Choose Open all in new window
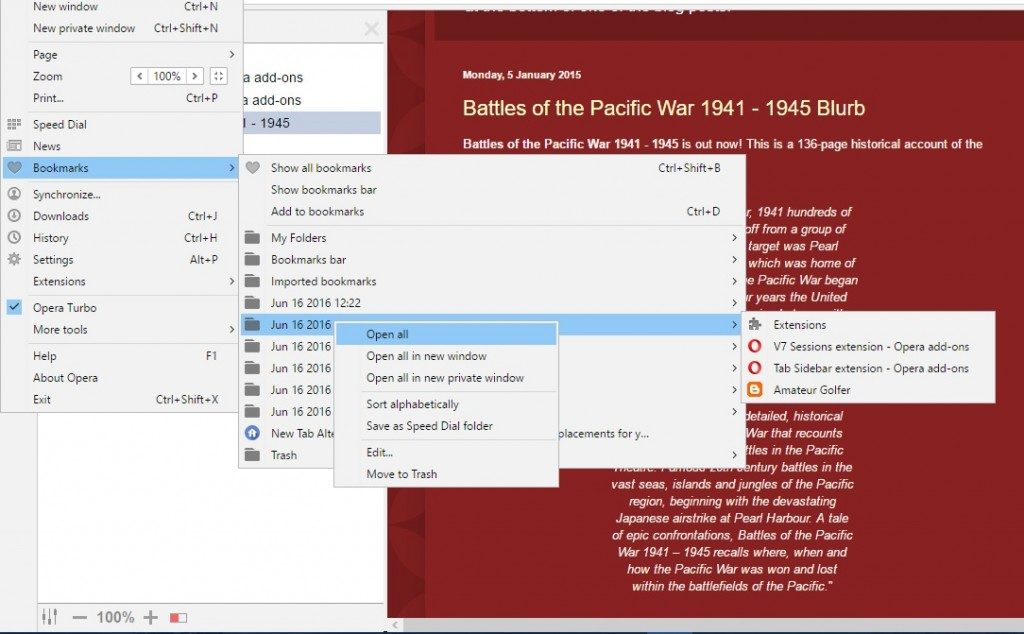This screenshot has width=1024, height=634. point(446,356)
